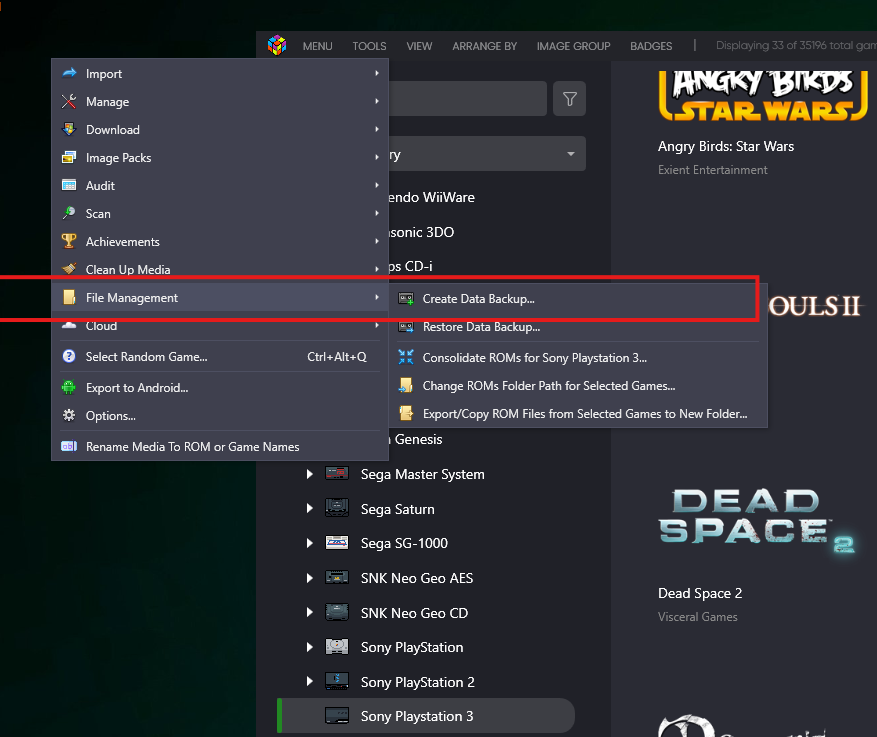This screenshot has width=877, height=737.
Task: Expand the Sega SG-1000 tree node
Action: [x=309, y=543]
